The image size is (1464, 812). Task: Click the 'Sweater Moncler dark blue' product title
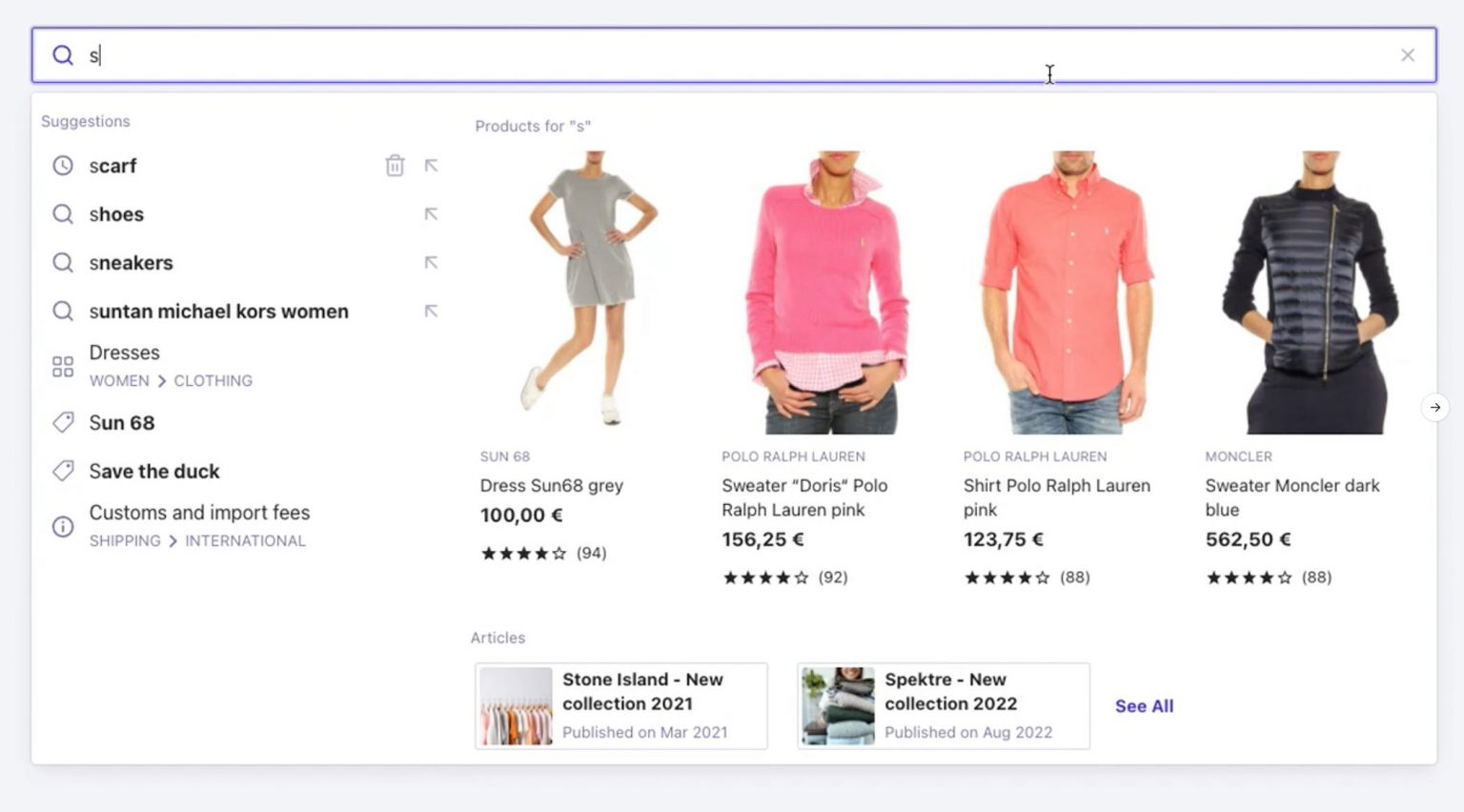pyautogui.click(x=1292, y=497)
